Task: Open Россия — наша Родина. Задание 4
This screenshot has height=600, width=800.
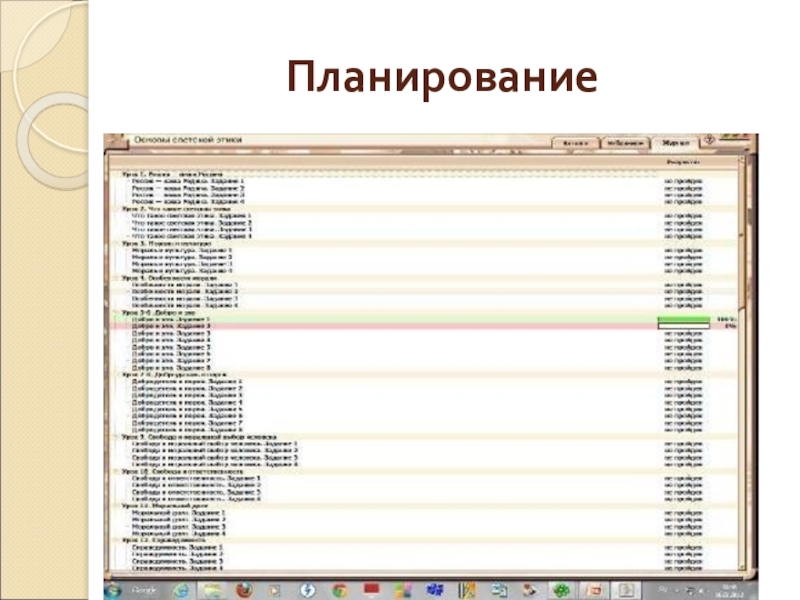Action: 188,202
